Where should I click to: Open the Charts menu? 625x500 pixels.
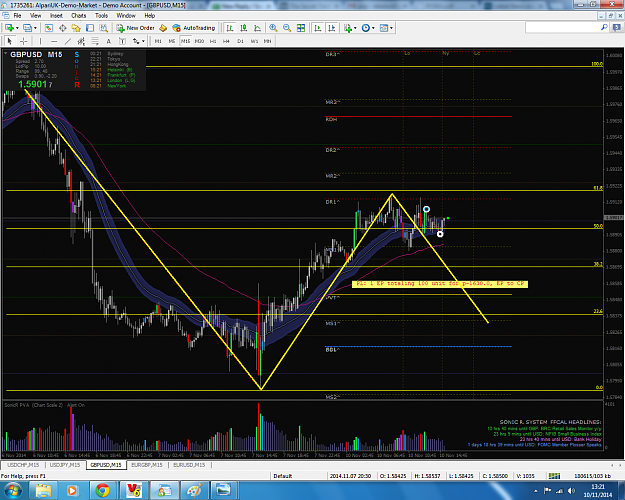pyautogui.click(x=79, y=16)
